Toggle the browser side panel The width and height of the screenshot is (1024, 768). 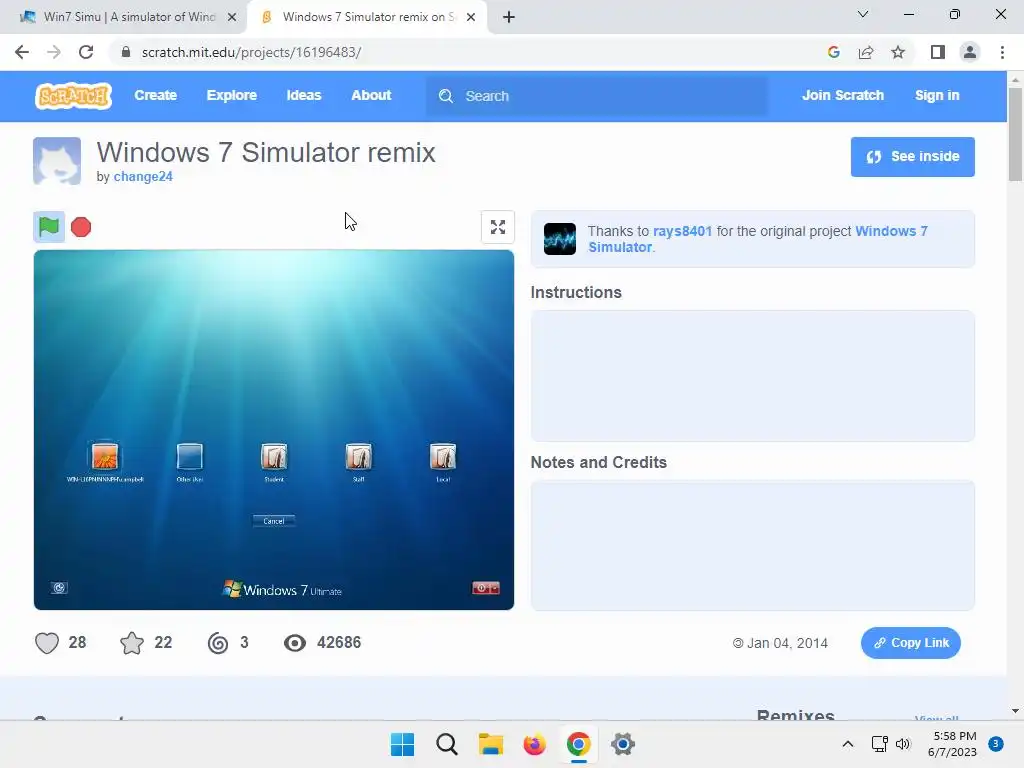938,52
